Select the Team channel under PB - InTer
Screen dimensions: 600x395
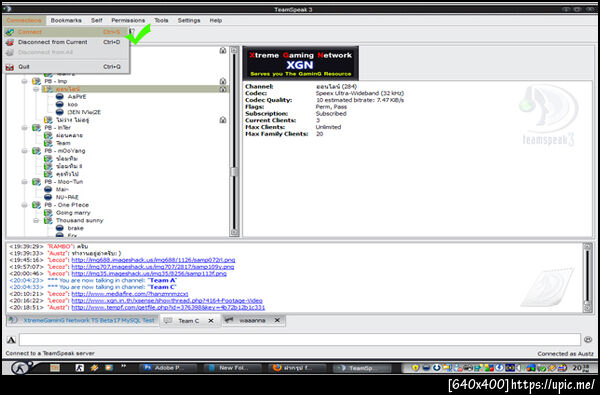point(63,143)
